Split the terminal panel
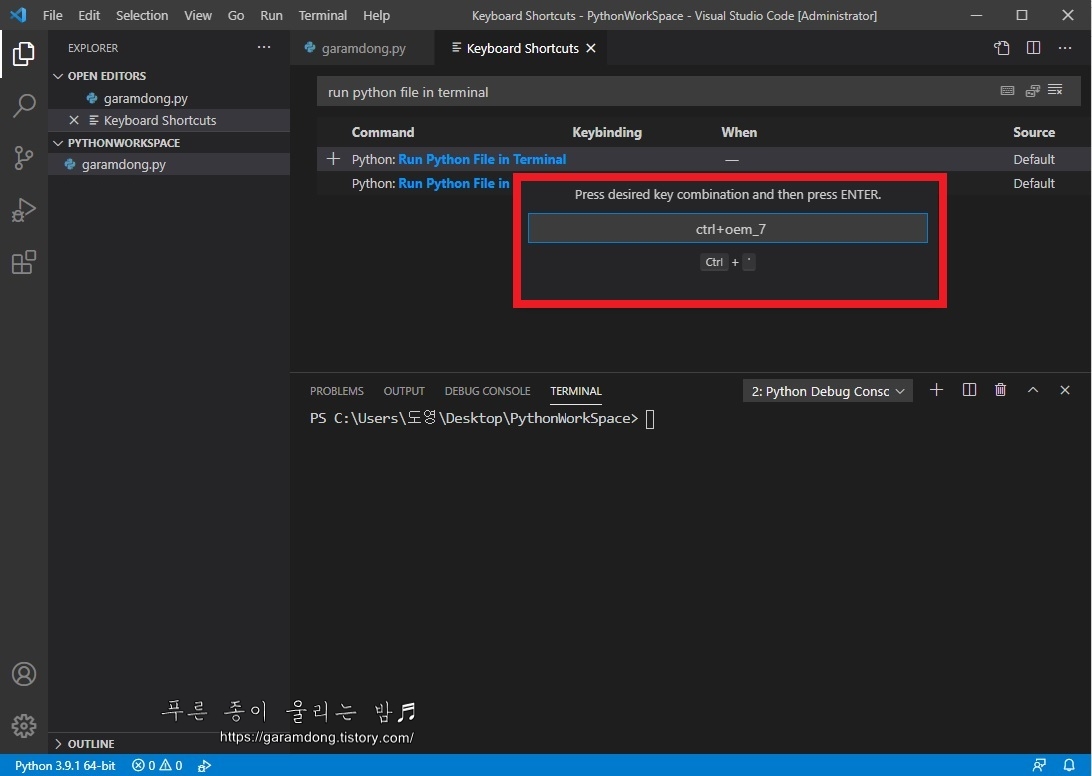 coord(969,390)
